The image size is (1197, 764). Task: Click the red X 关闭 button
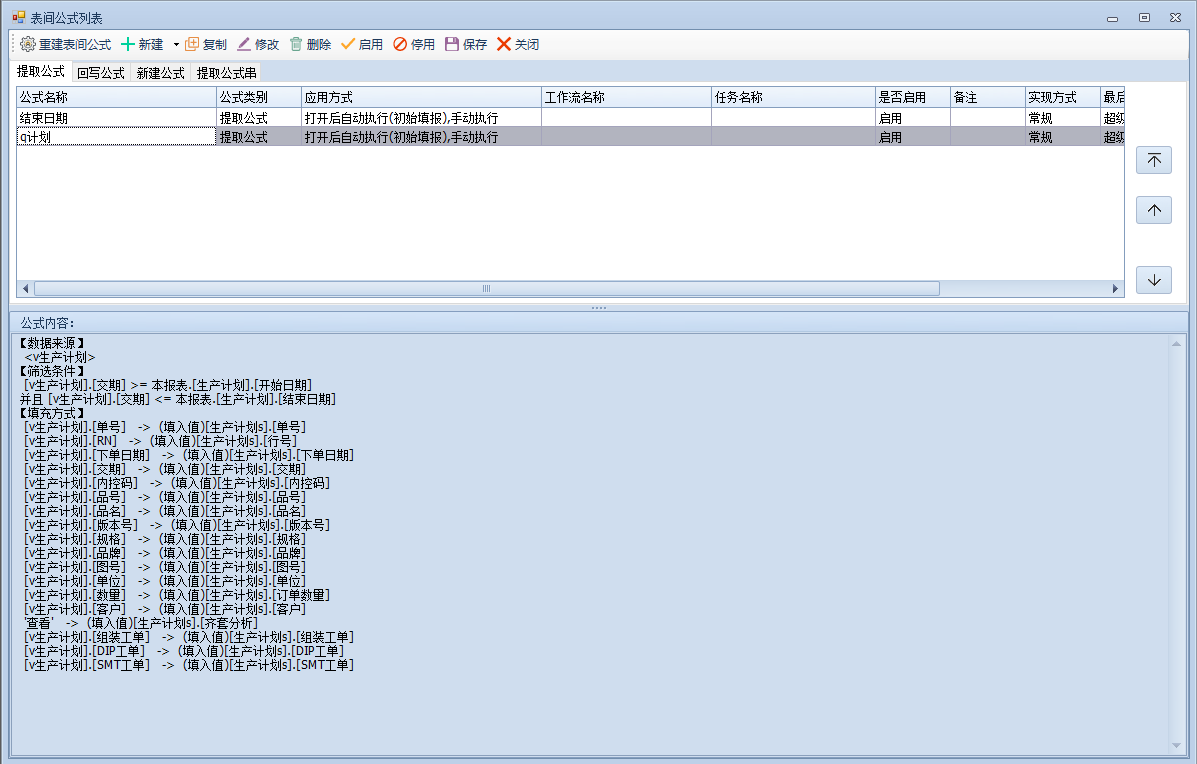(504, 45)
